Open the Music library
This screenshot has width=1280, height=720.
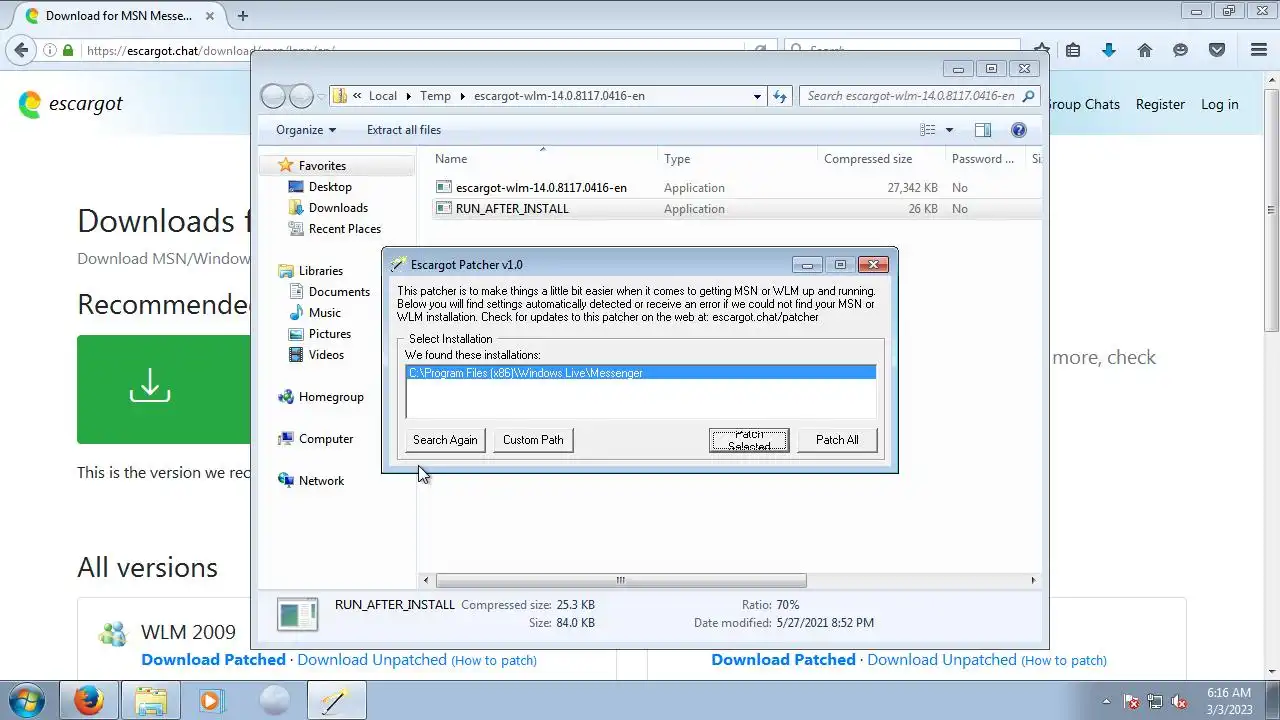coord(325,313)
